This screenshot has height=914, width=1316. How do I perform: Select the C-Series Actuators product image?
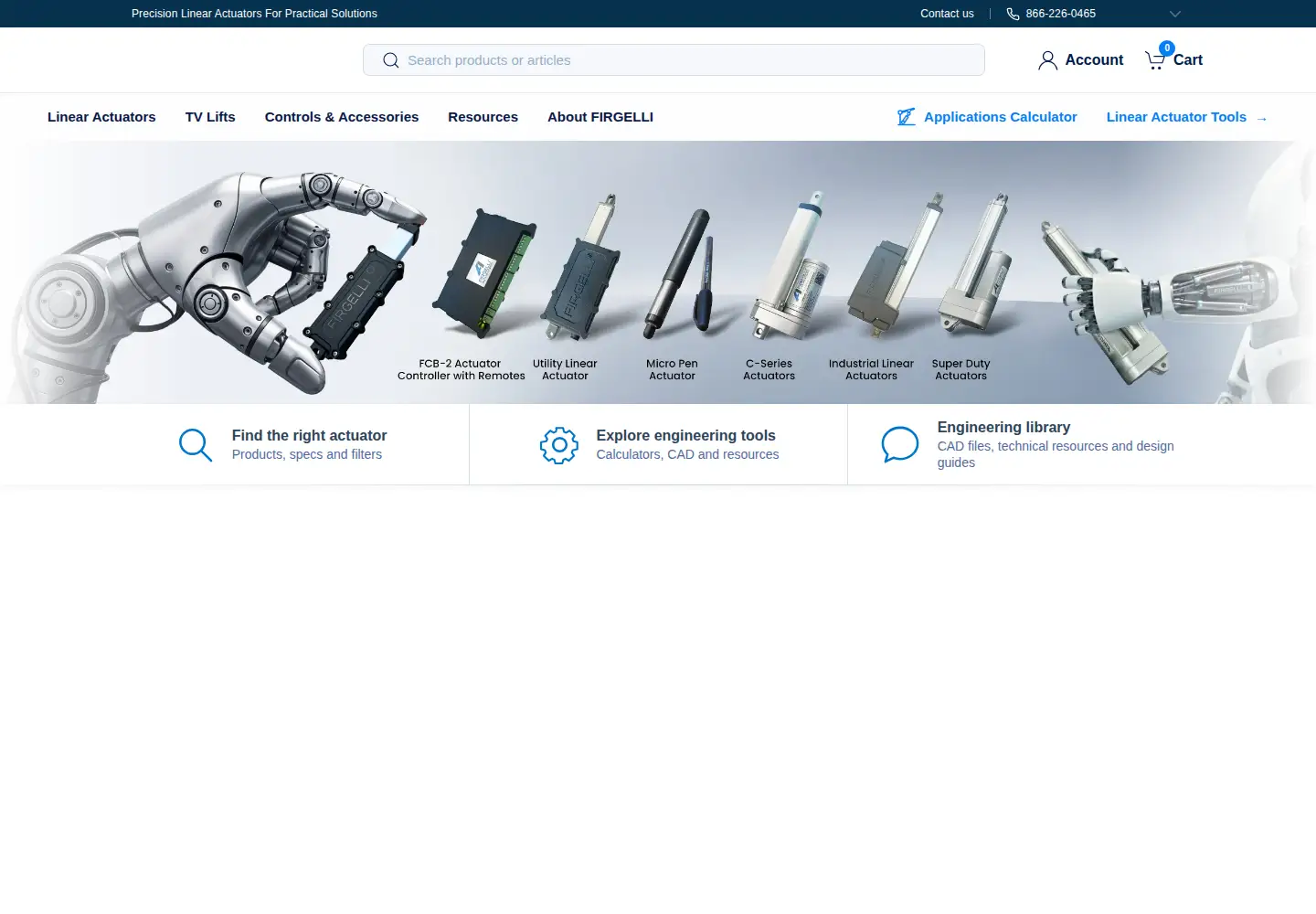789,267
